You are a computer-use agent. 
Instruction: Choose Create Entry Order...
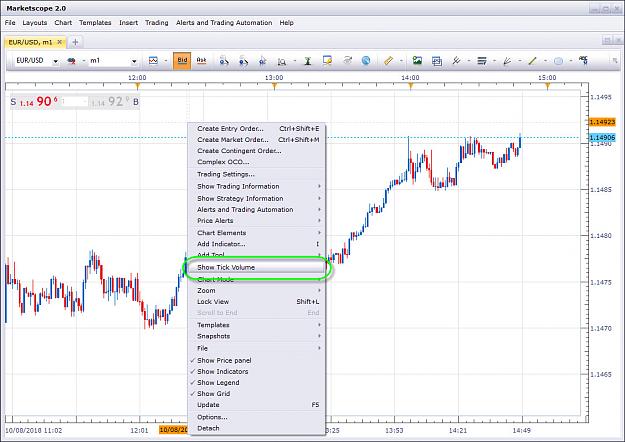tap(257, 129)
